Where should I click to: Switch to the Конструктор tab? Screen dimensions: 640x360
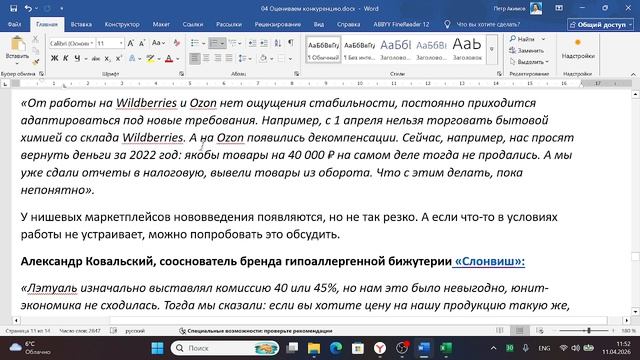click(x=122, y=24)
